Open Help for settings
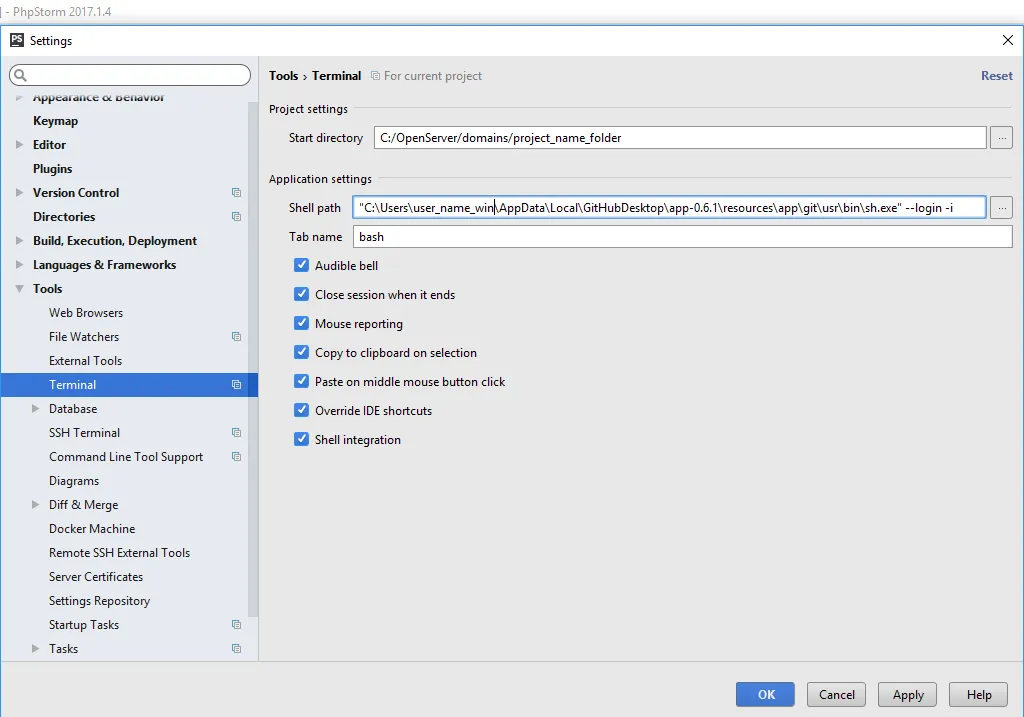Screen dimensions: 1024x717 978,694
